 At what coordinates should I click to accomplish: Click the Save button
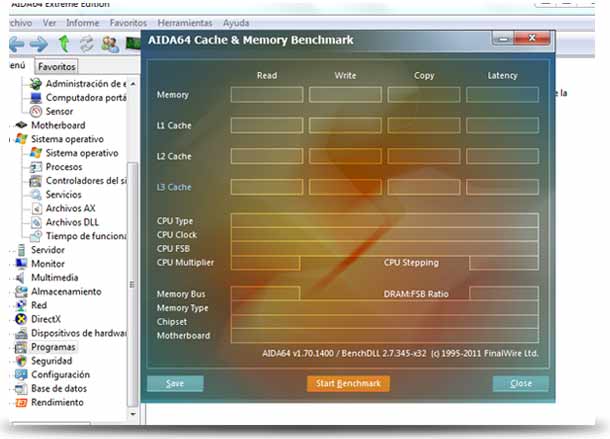[175, 384]
